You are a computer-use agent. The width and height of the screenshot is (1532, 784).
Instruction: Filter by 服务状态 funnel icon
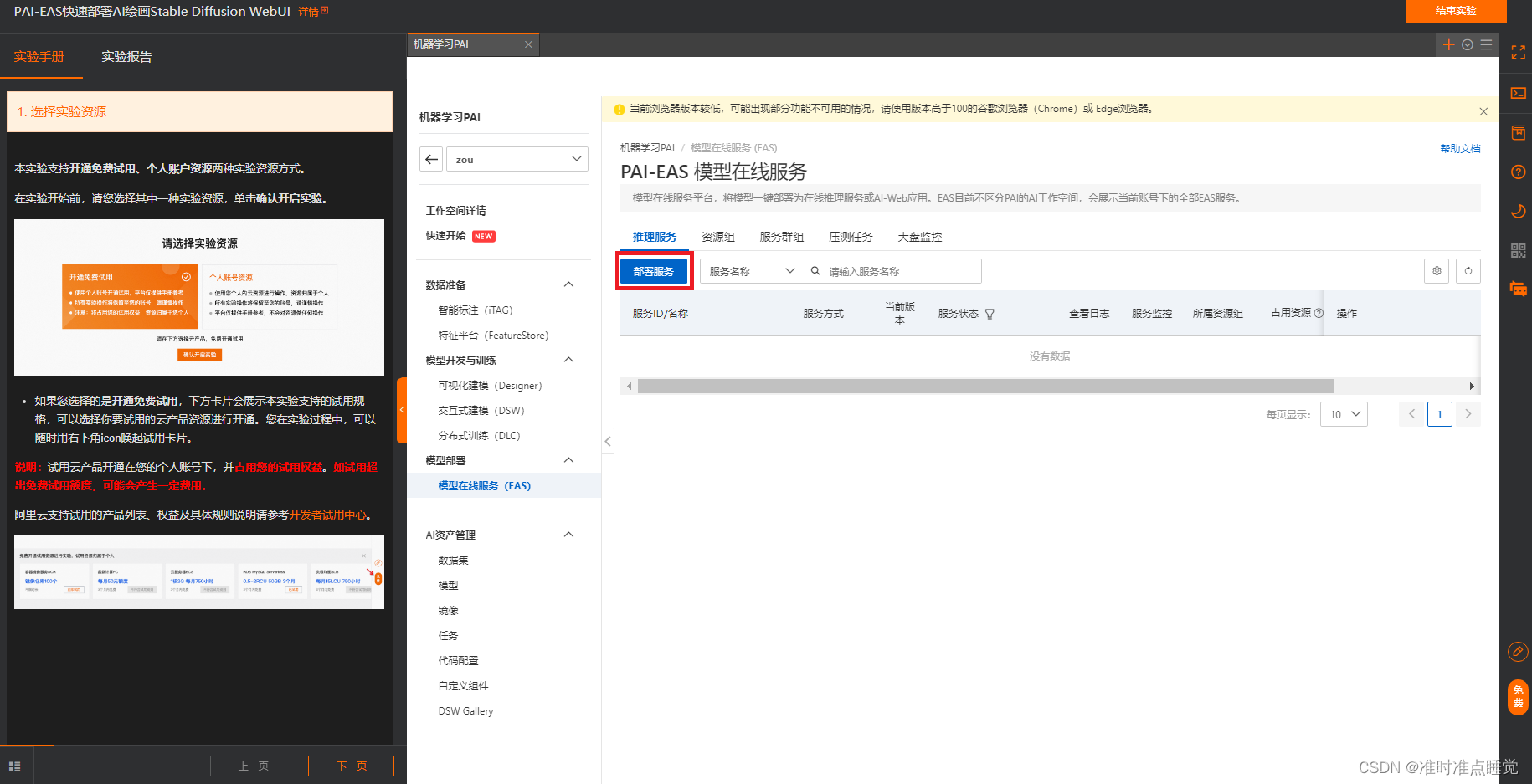pyautogui.click(x=990, y=315)
